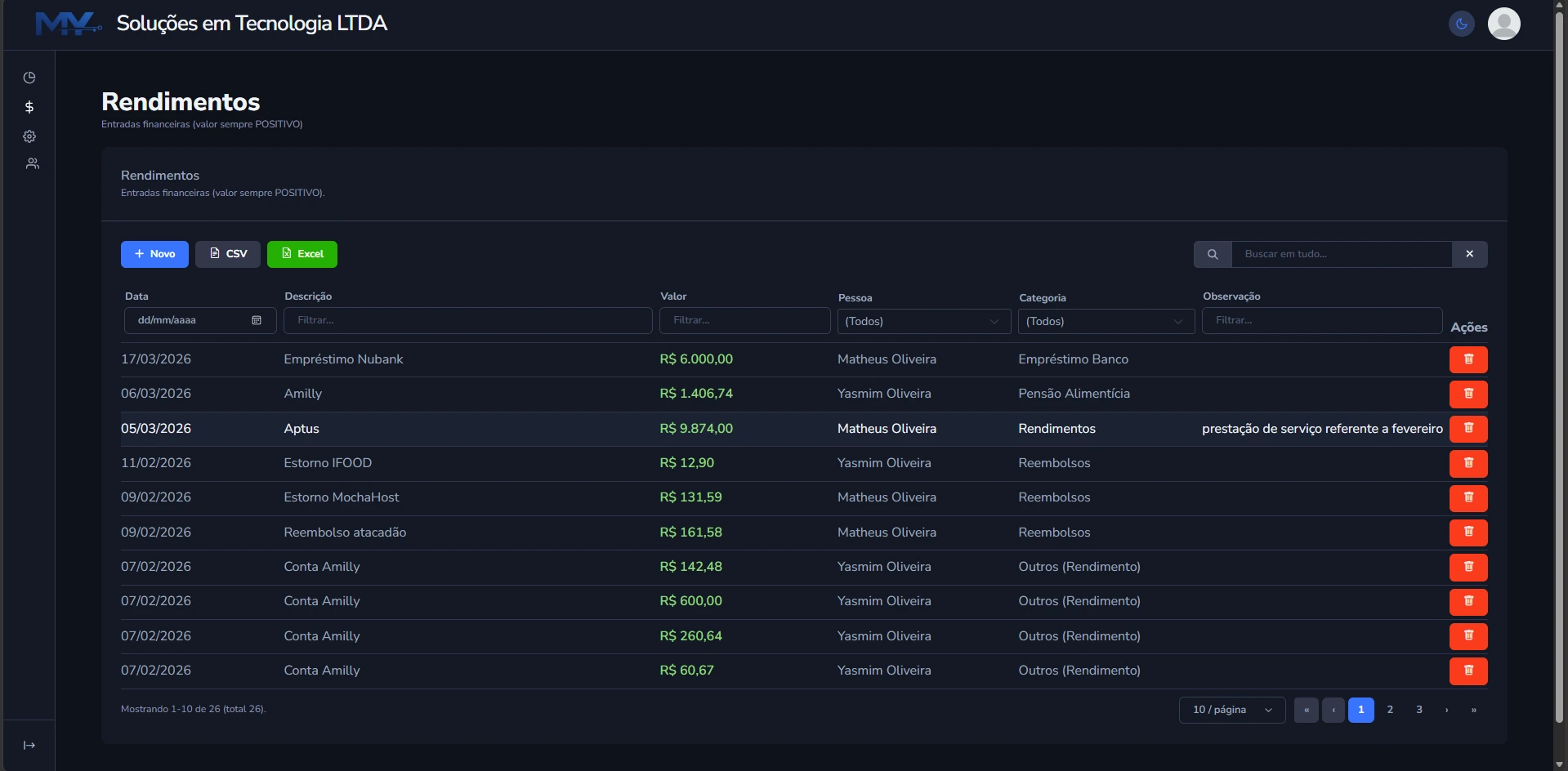Click 'Soluções em Tecnologia LTDA' title

pyautogui.click(x=252, y=24)
